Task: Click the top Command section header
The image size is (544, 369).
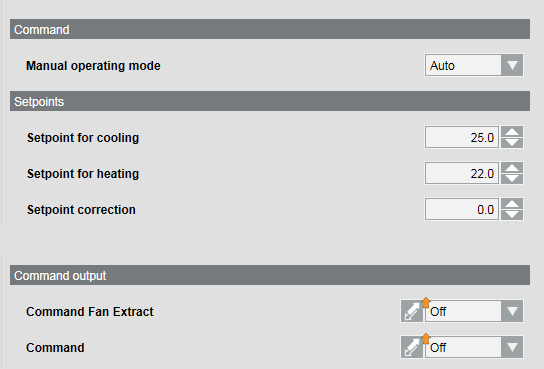Action: pyautogui.click(x=270, y=29)
